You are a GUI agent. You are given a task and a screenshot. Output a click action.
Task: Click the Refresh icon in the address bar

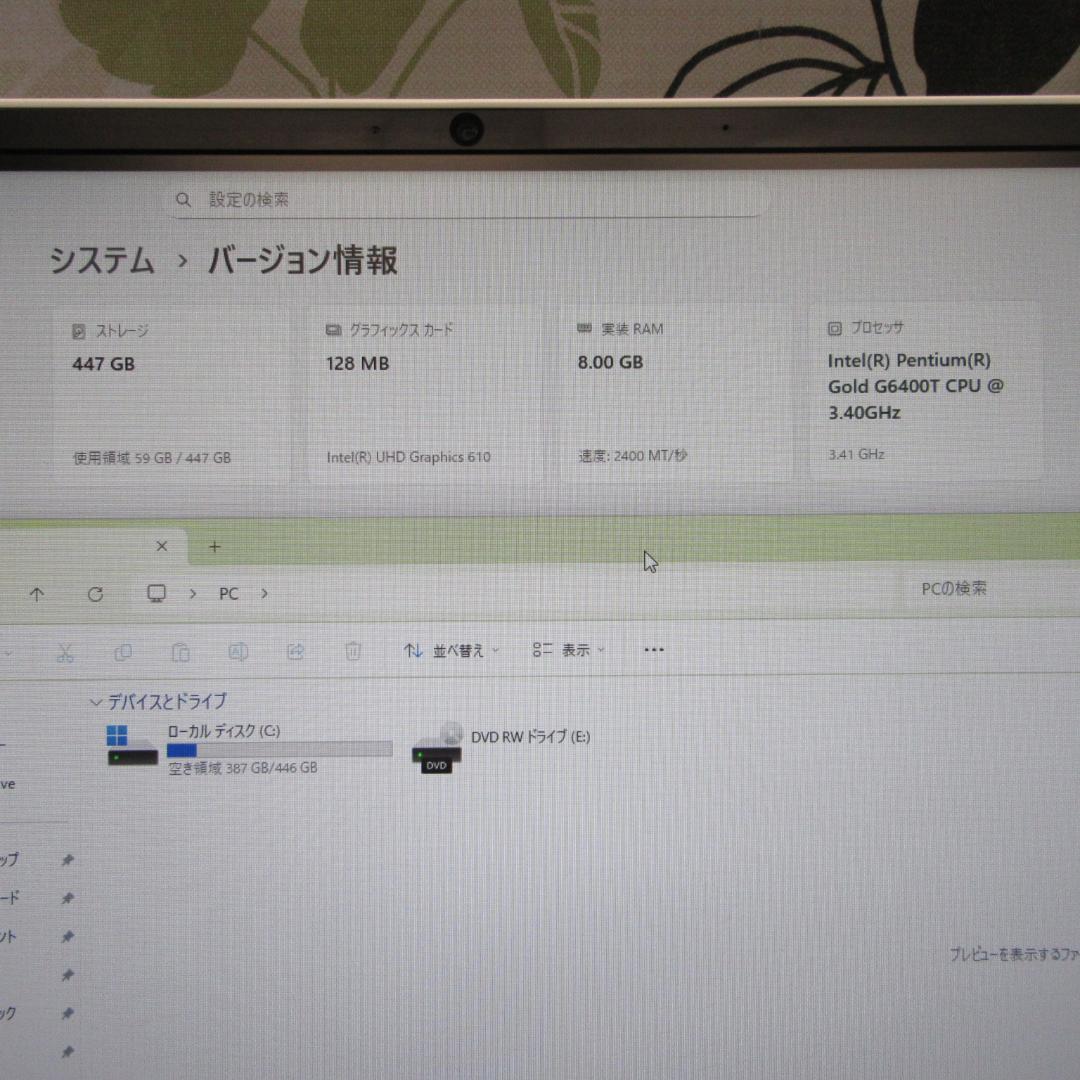[96, 593]
